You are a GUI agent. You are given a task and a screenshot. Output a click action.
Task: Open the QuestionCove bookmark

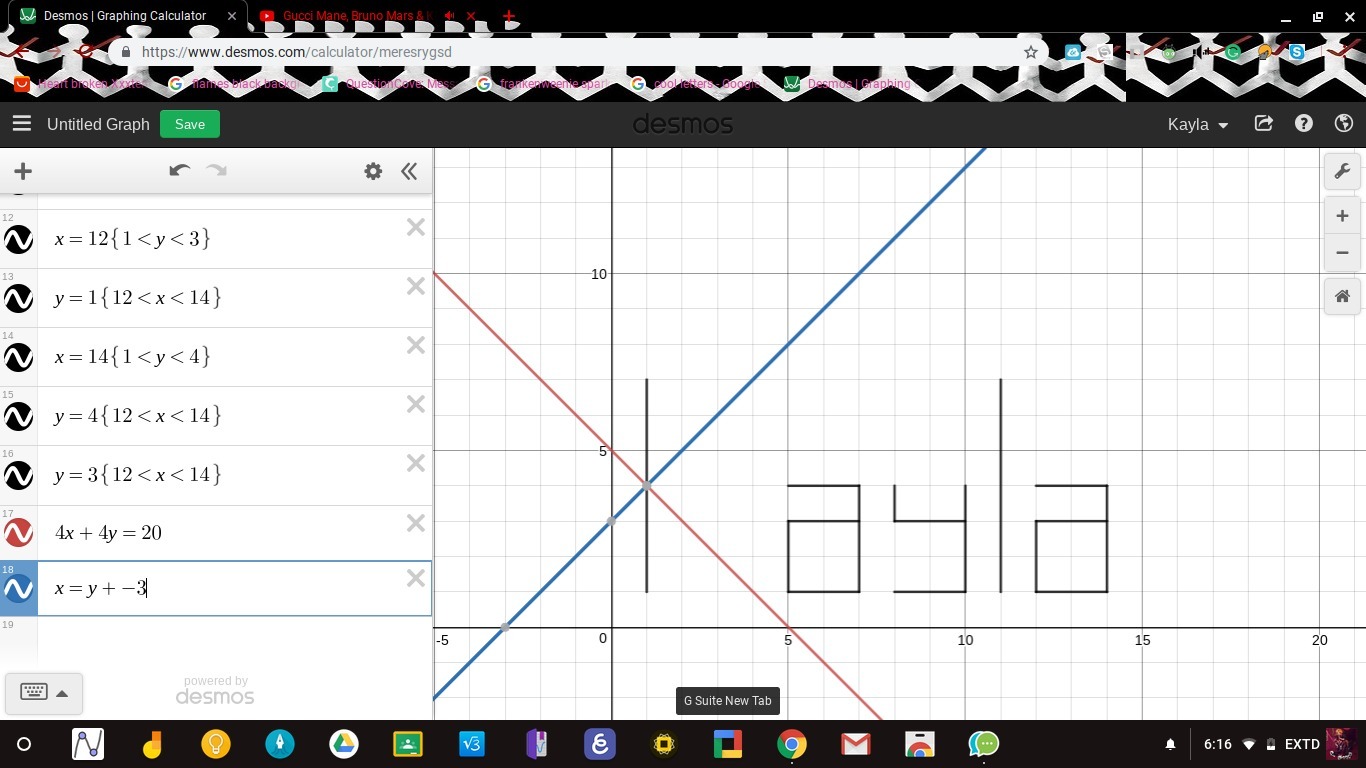point(389,84)
